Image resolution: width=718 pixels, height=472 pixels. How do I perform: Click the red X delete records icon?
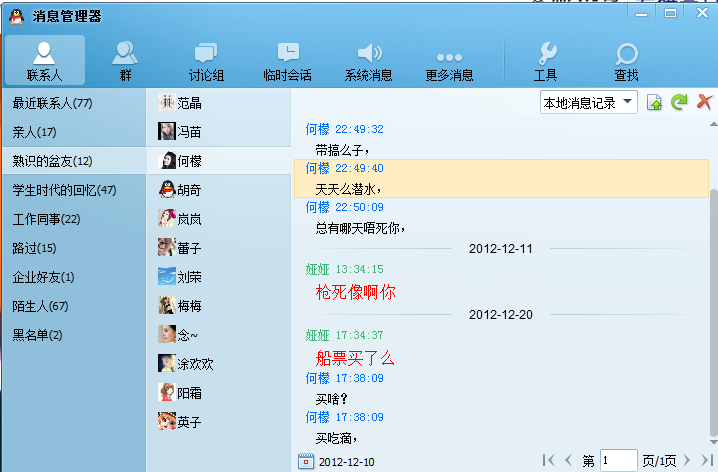704,102
